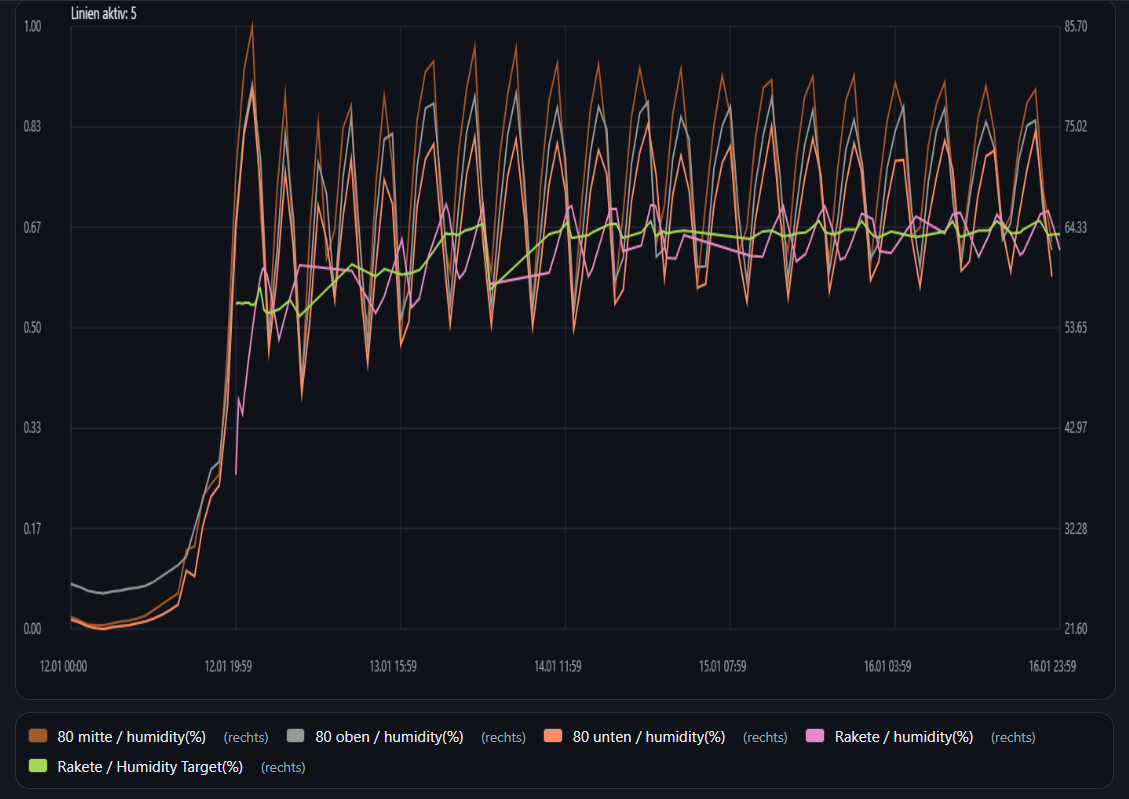Click the brown 80 mitte color swatch
The width and height of the screenshot is (1129, 799).
[x=39, y=737]
